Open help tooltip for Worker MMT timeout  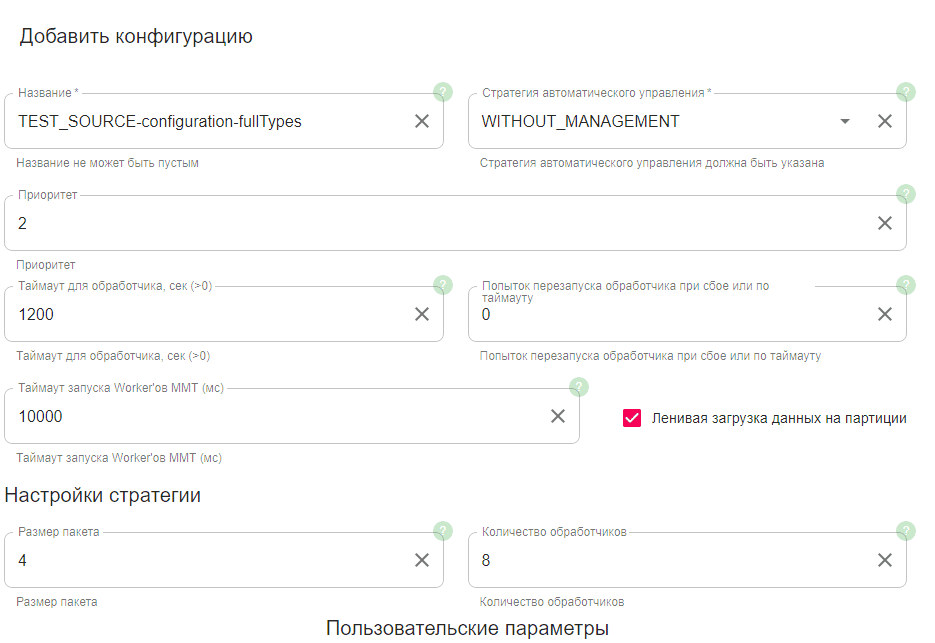(579, 387)
